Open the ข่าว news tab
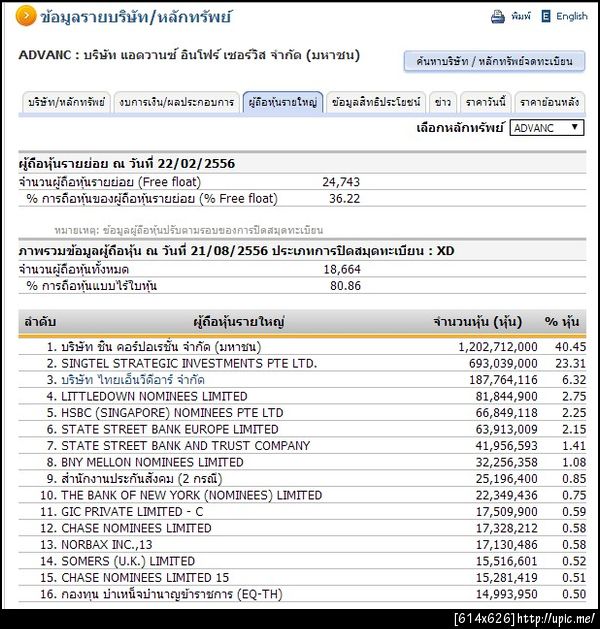Screen dimensions: 600x629 443,103
